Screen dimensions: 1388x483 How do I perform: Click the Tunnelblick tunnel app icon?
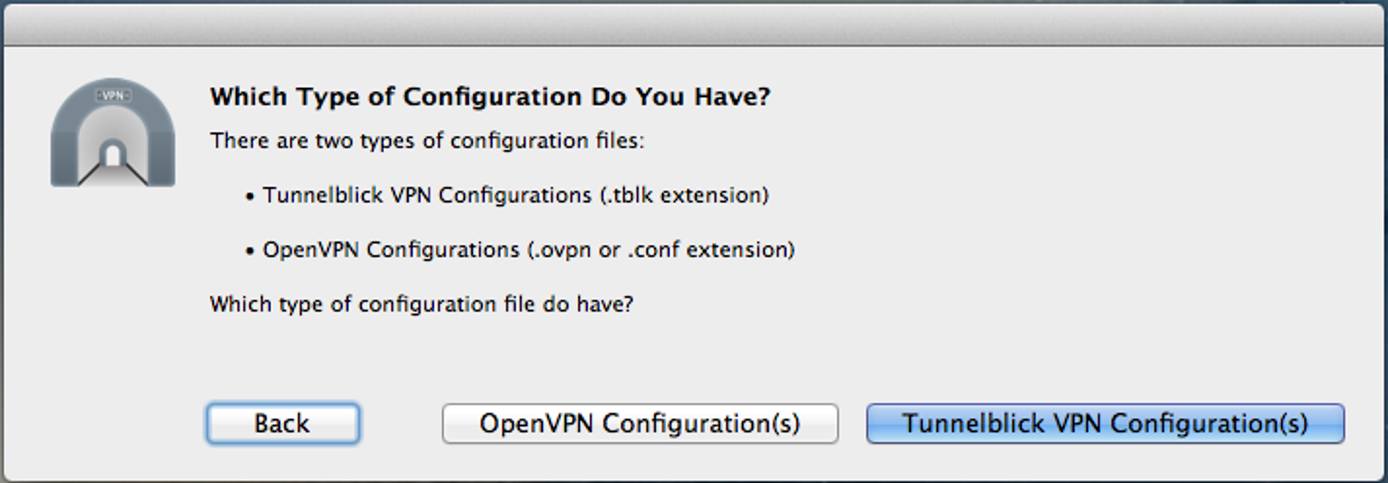click(113, 133)
